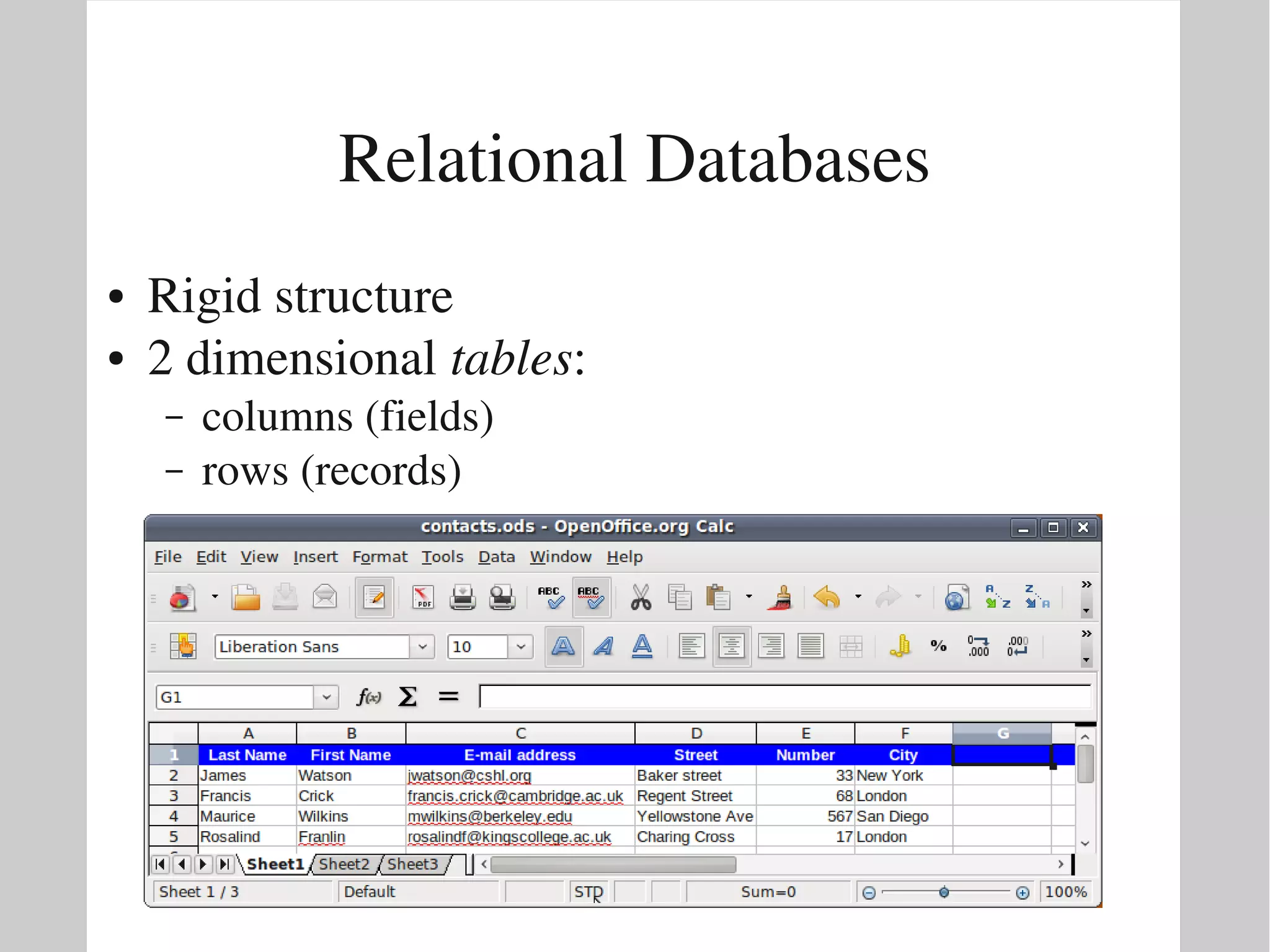Click the Merge Cells icon

pyautogui.click(x=850, y=646)
